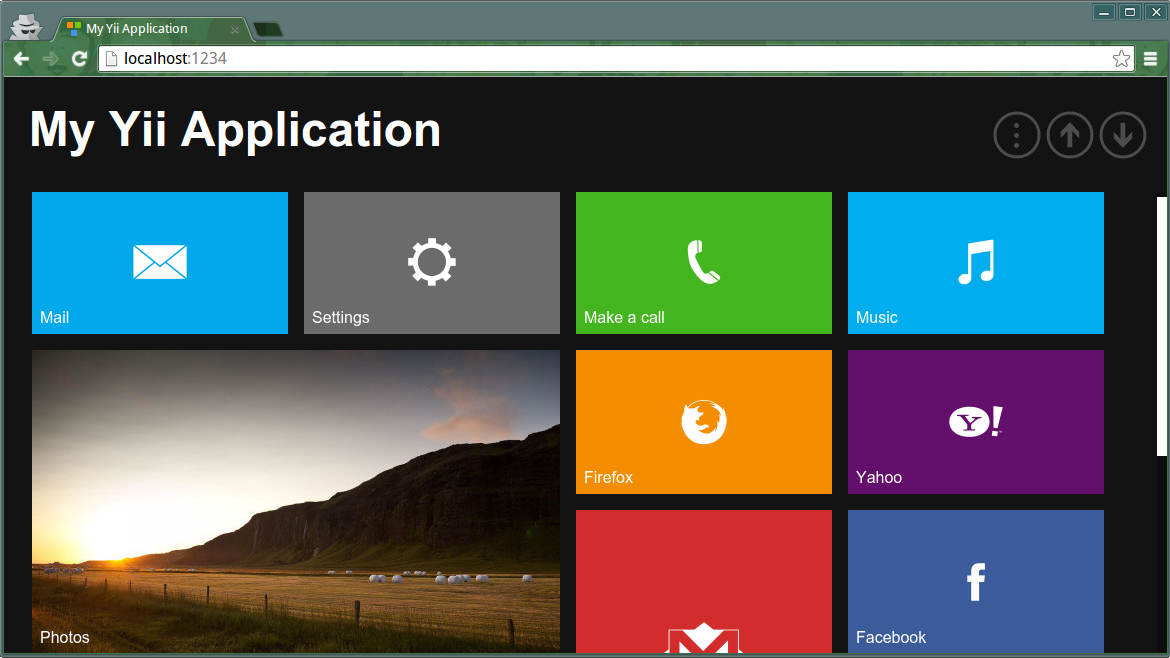Open the Facebook f icon
The height and width of the screenshot is (658, 1170).
coord(976,581)
